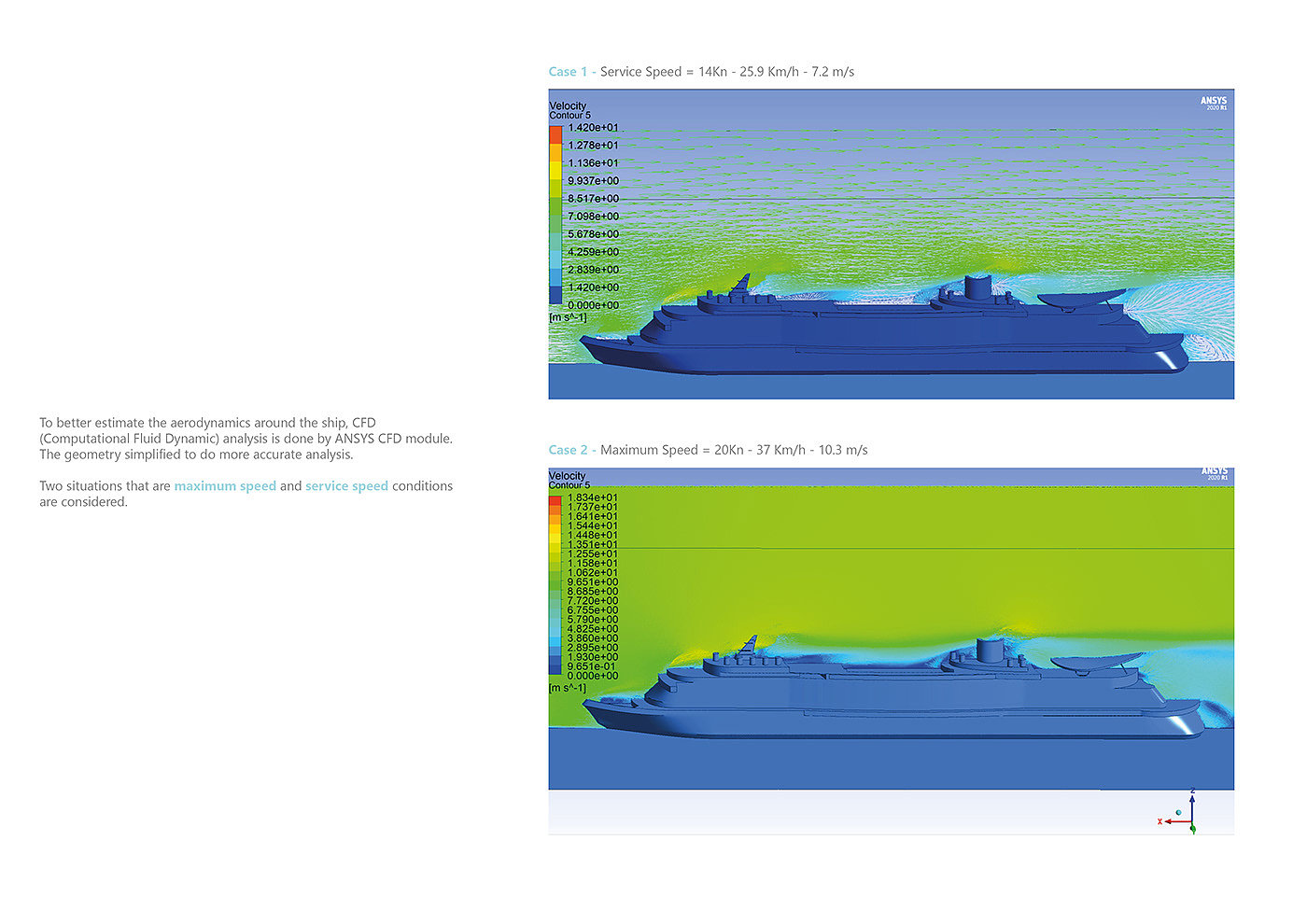Click the green Y axis dot on triad
Image resolution: width=1307 pixels, height=924 pixels.
pyautogui.click(x=1193, y=829)
